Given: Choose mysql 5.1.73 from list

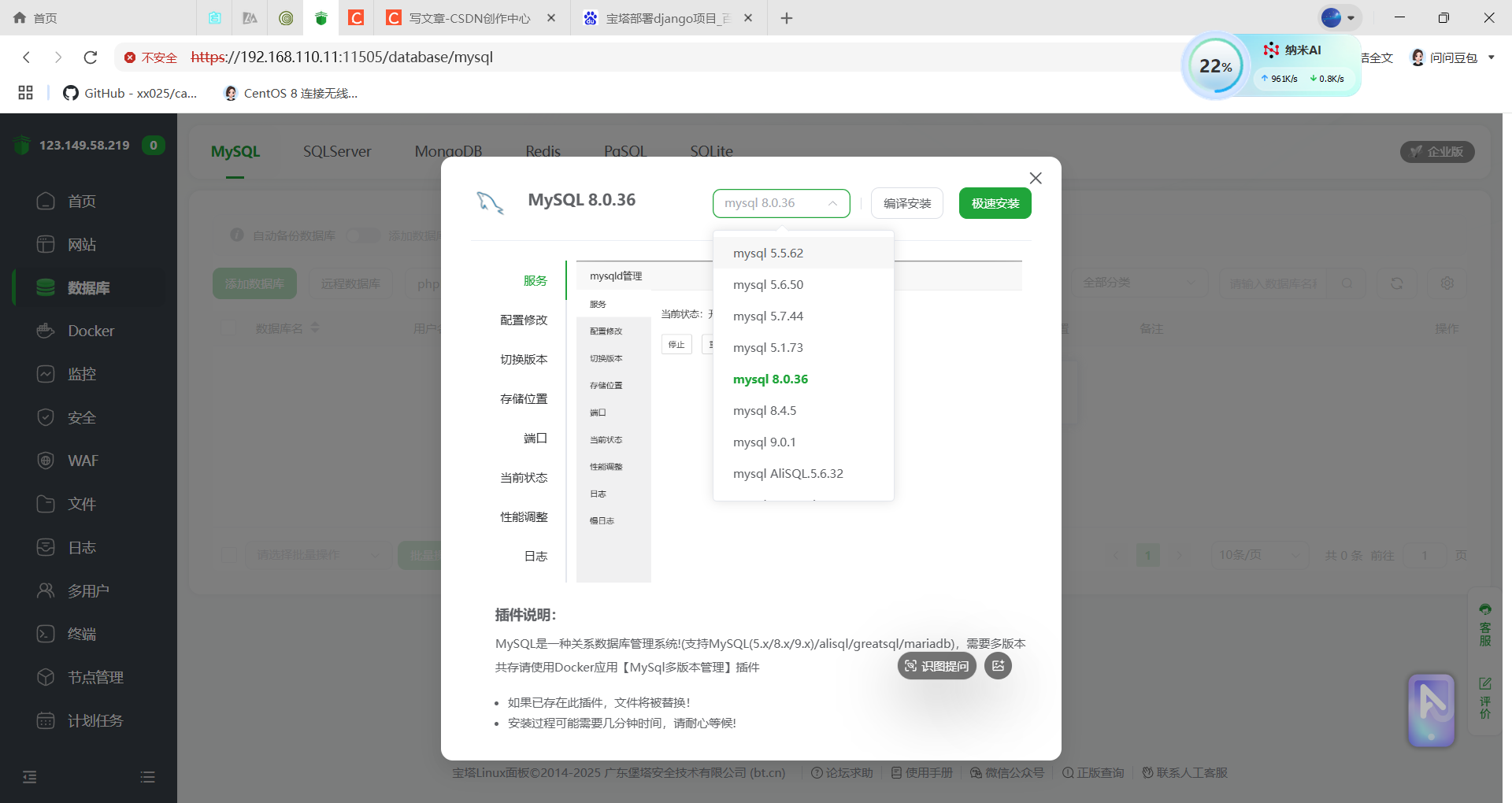Looking at the screenshot, I should (x=803, y=347).
